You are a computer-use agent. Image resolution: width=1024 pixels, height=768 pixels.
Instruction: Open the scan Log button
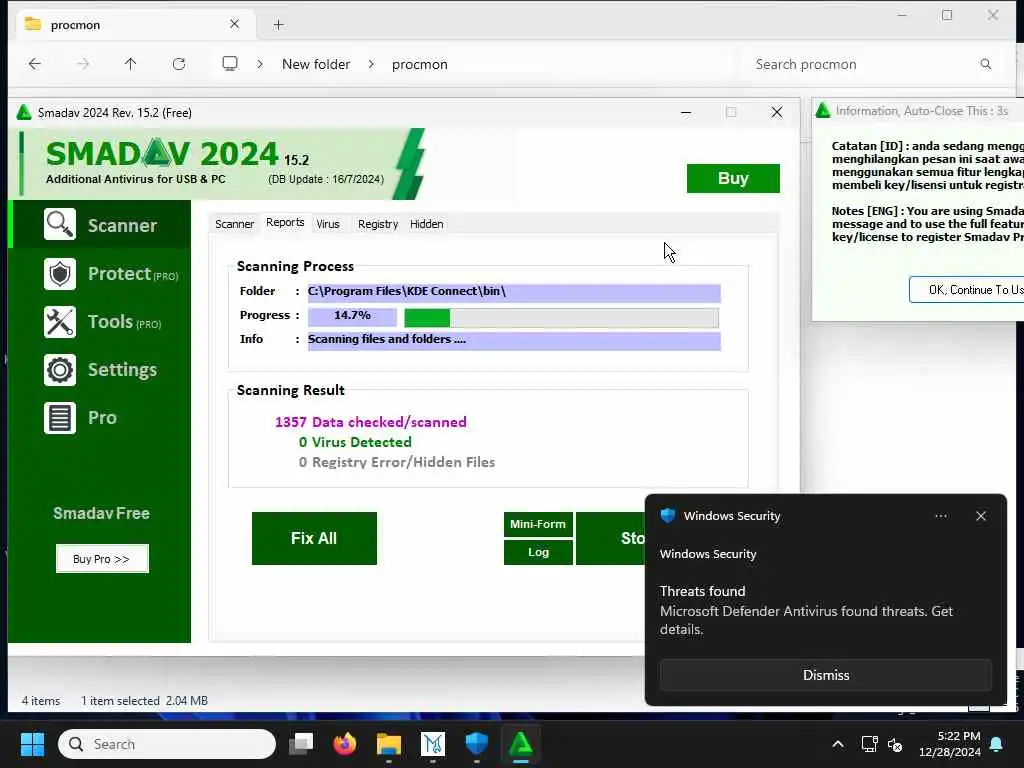coord(537,552)
